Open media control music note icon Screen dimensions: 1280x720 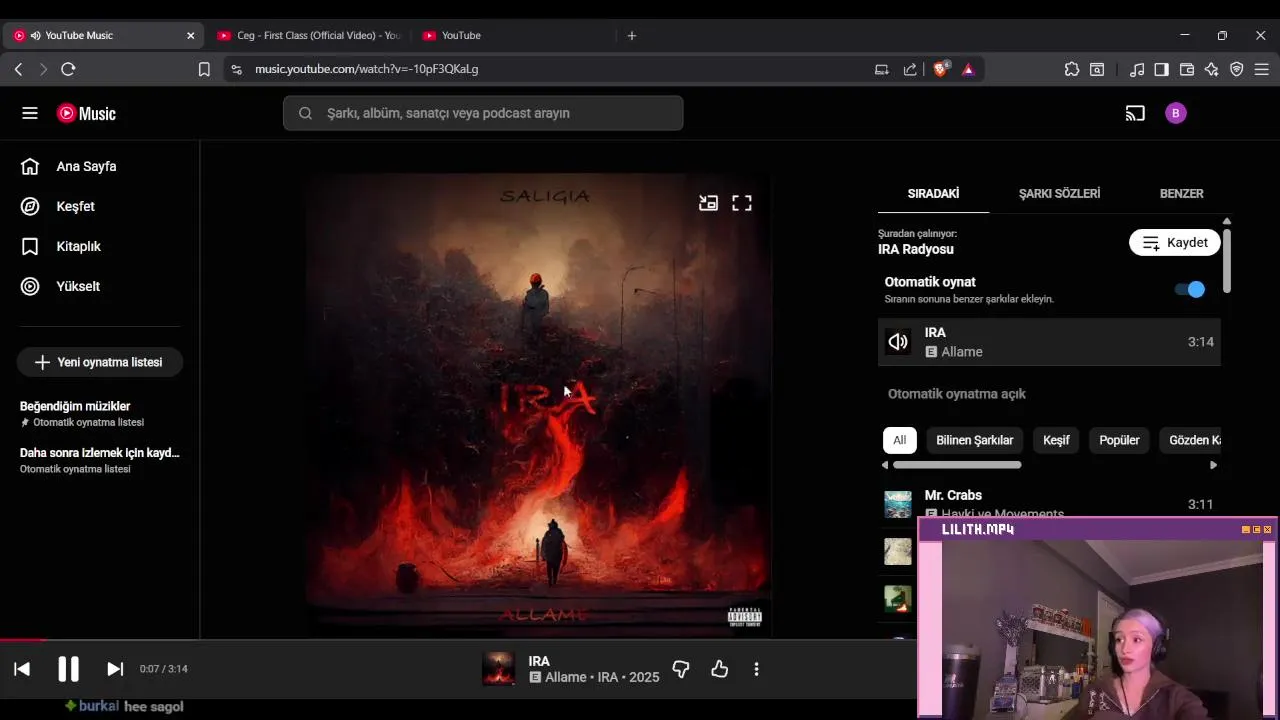pos(1137,69)
